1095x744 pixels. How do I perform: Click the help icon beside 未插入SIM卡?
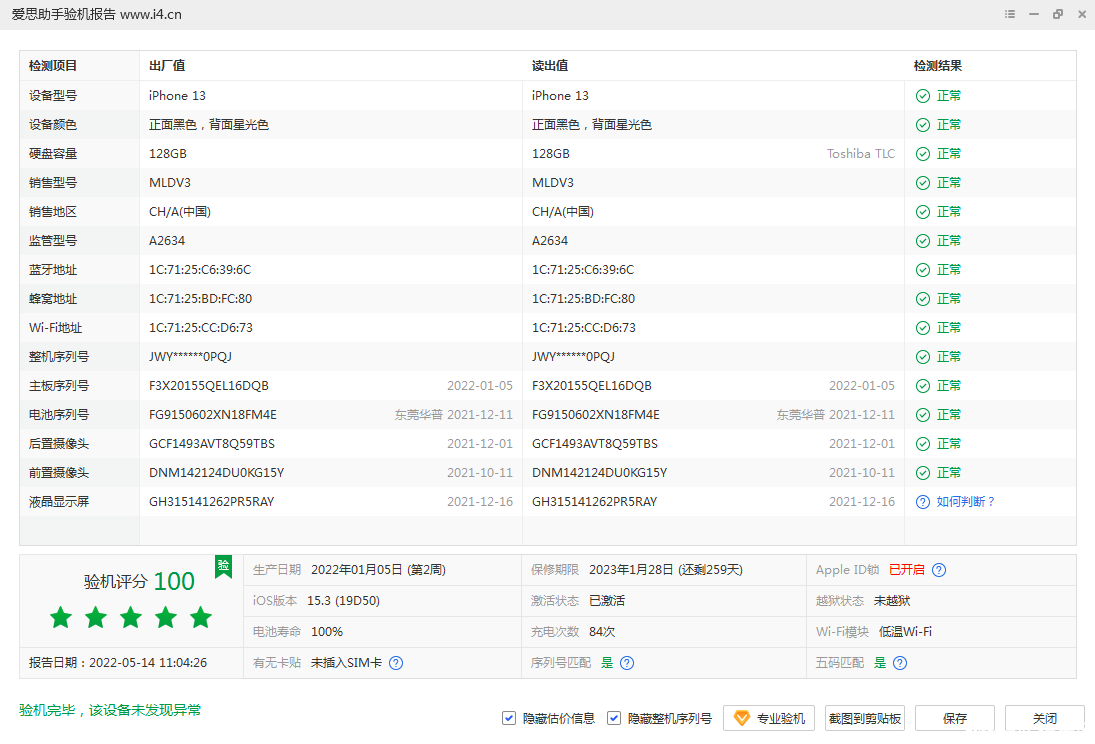(396, 663)
